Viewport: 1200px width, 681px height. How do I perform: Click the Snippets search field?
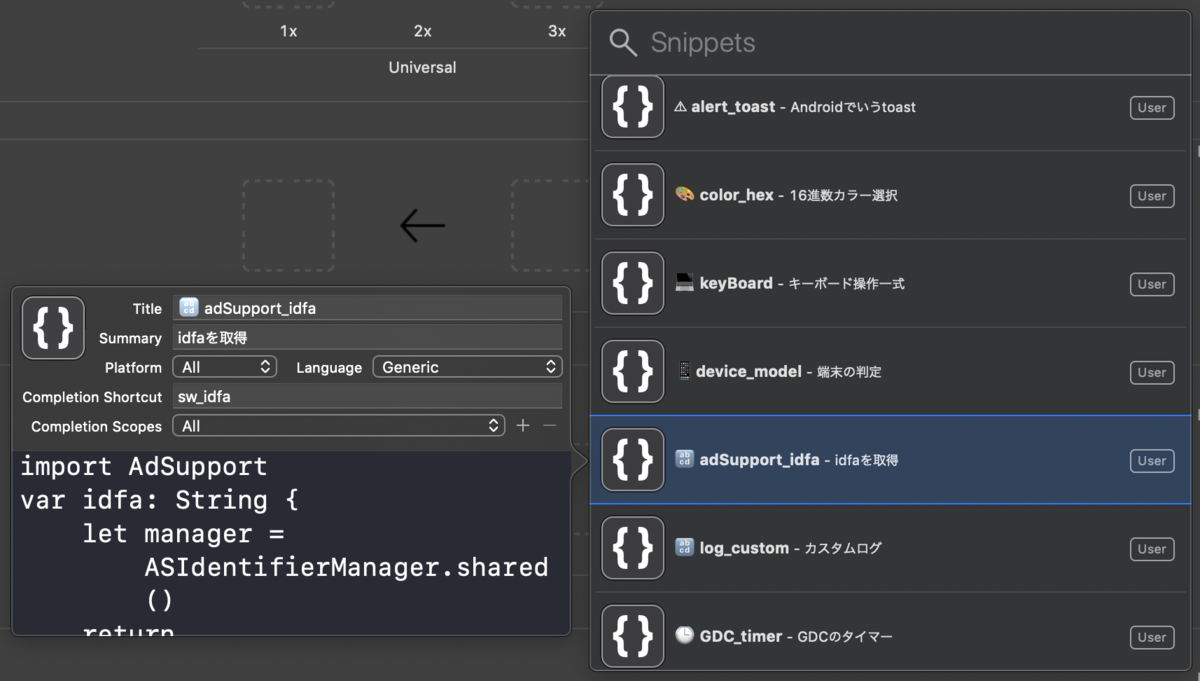pyautogui.click(x=900, y=43)
